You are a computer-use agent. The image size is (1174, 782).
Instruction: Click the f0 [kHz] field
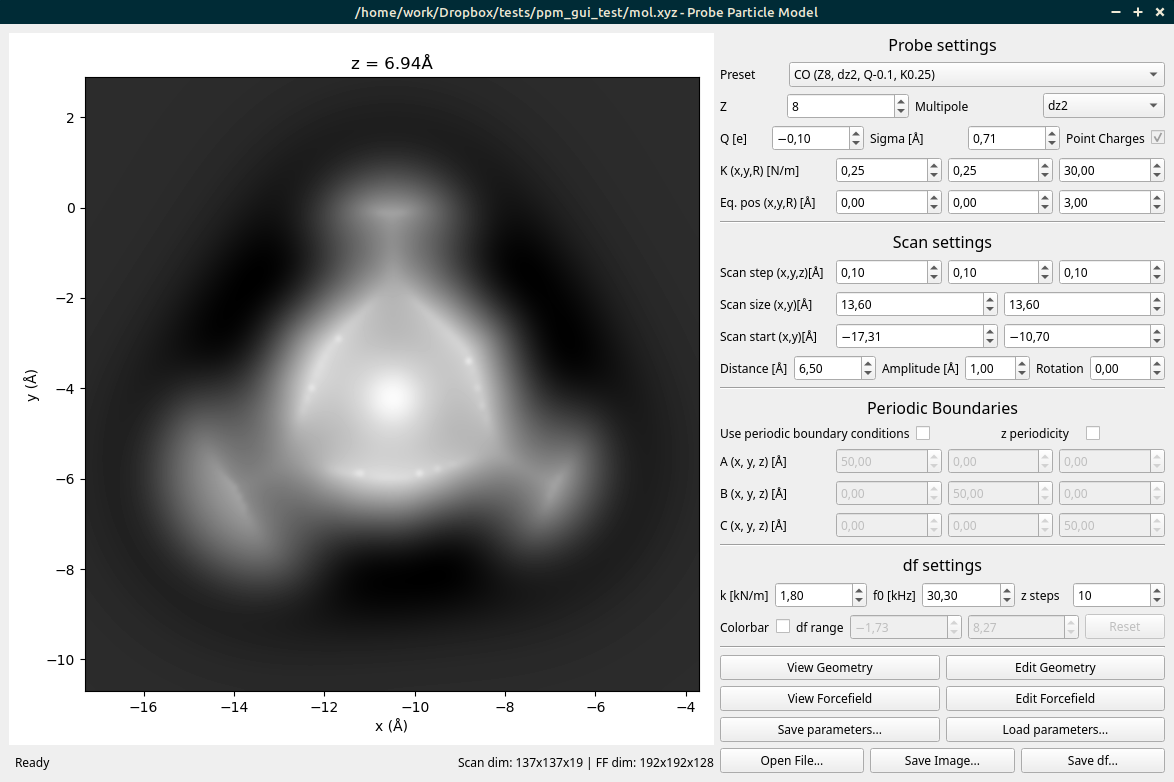961,595
